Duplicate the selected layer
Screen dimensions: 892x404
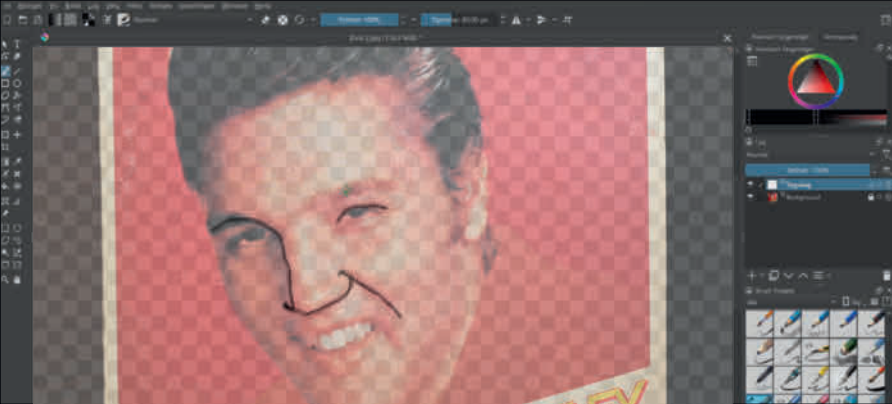point(774,275)
